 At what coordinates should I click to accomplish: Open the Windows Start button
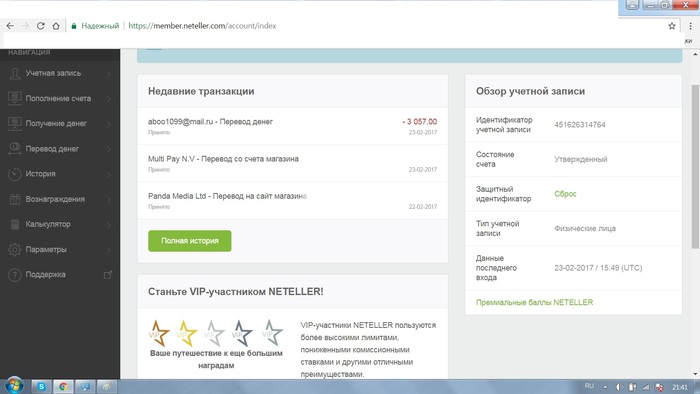click(x=14, y=386)
